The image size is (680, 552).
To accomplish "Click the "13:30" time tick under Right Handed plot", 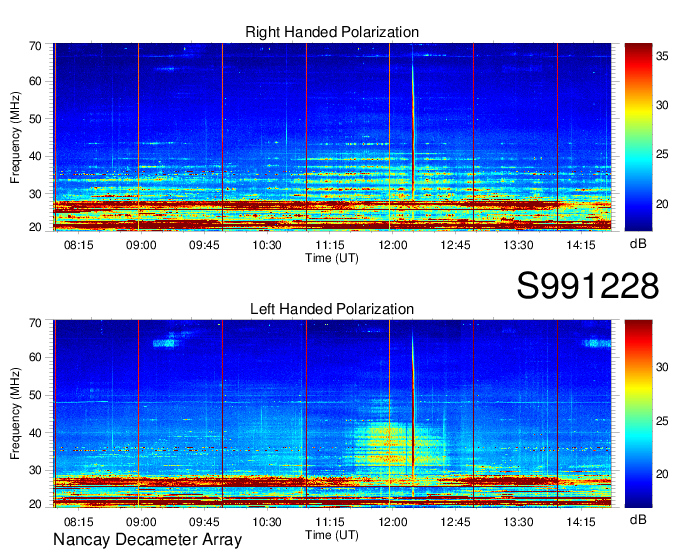I will 518,245.
